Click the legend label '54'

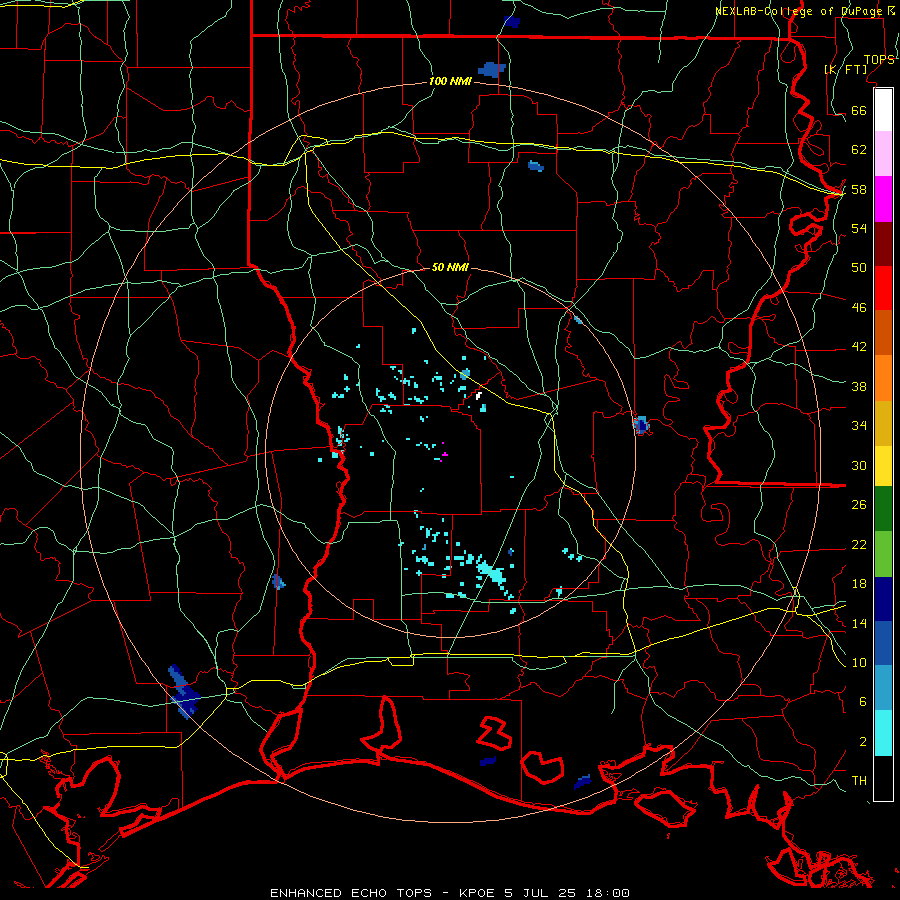coord(859,228)
